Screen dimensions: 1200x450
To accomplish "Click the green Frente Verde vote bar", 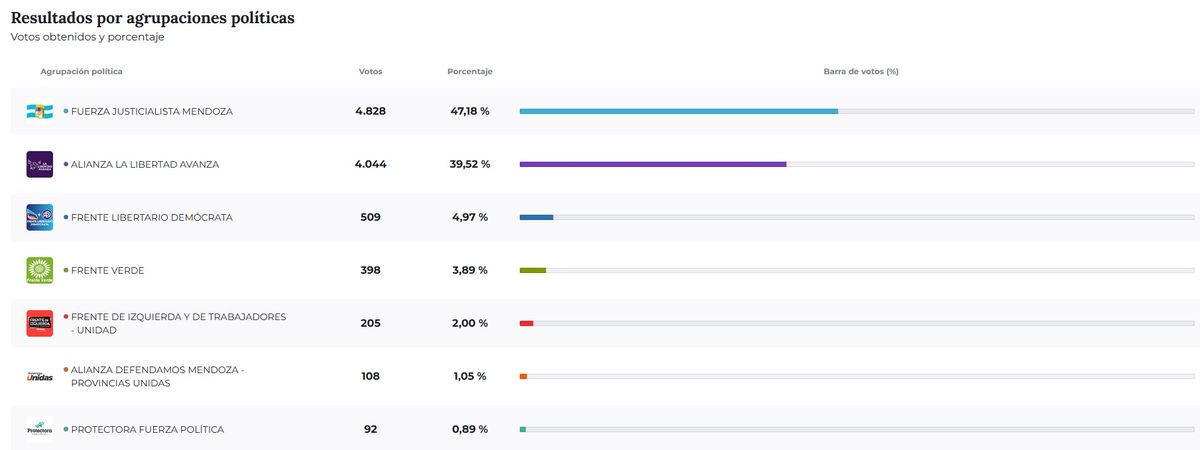I will pos(533,270).
